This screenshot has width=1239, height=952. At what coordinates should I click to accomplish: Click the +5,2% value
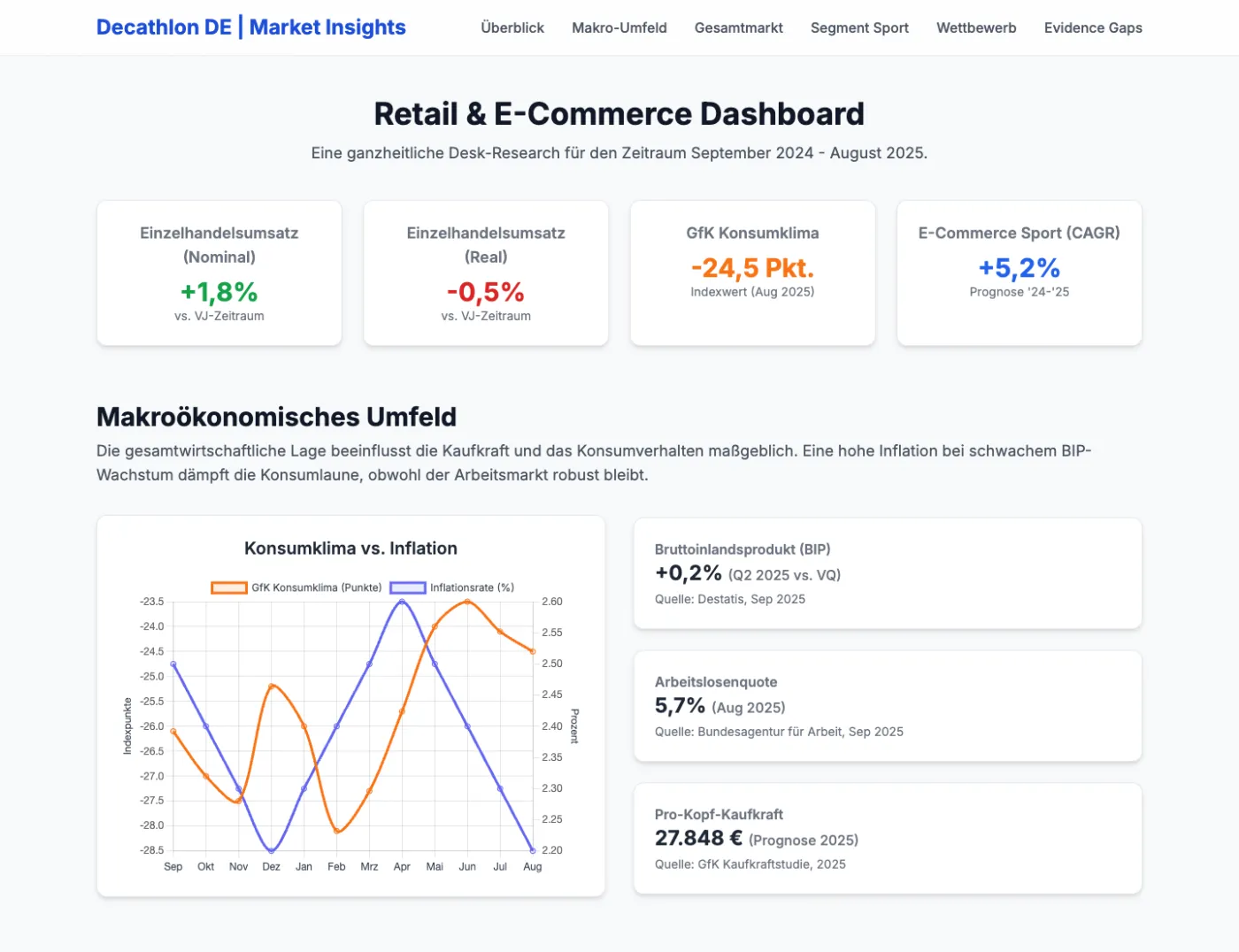[x=1020, y=267]
